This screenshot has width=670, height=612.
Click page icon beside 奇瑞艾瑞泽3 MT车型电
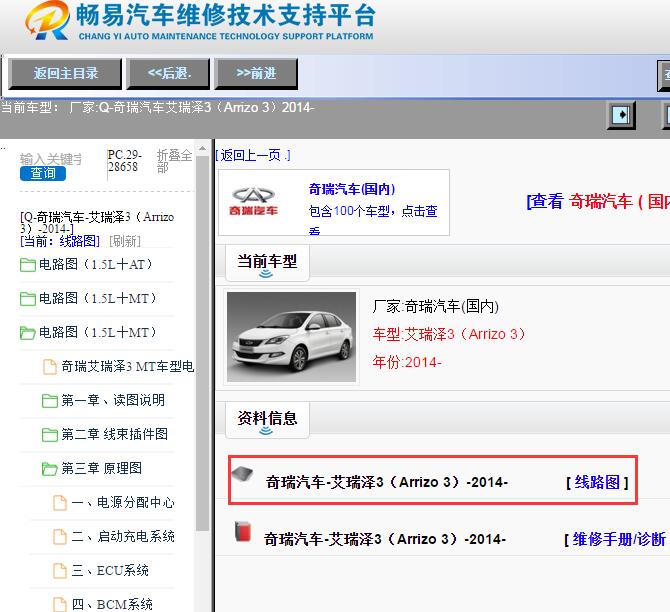[50, 367]
